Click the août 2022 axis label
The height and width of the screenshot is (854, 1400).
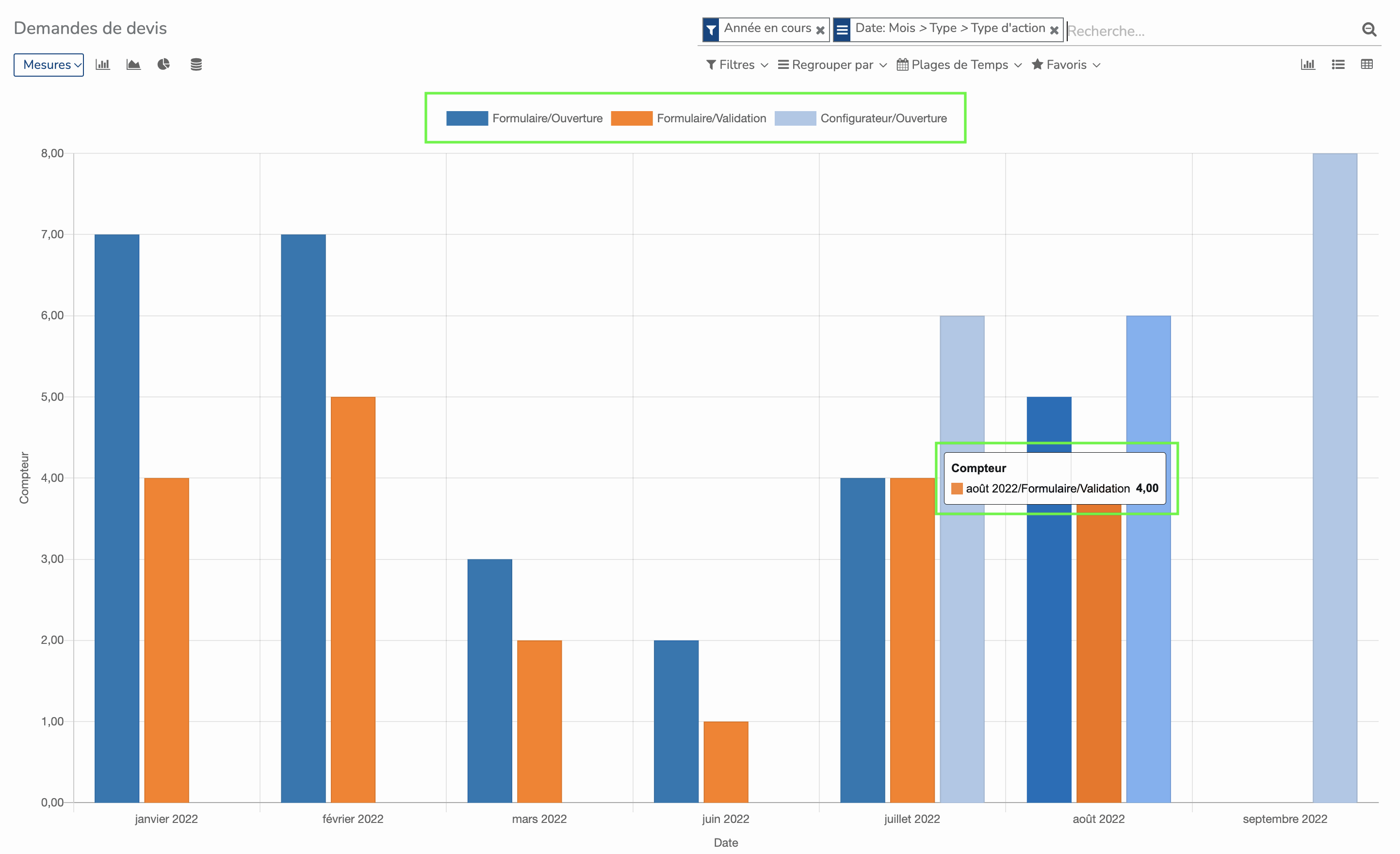1098,819
